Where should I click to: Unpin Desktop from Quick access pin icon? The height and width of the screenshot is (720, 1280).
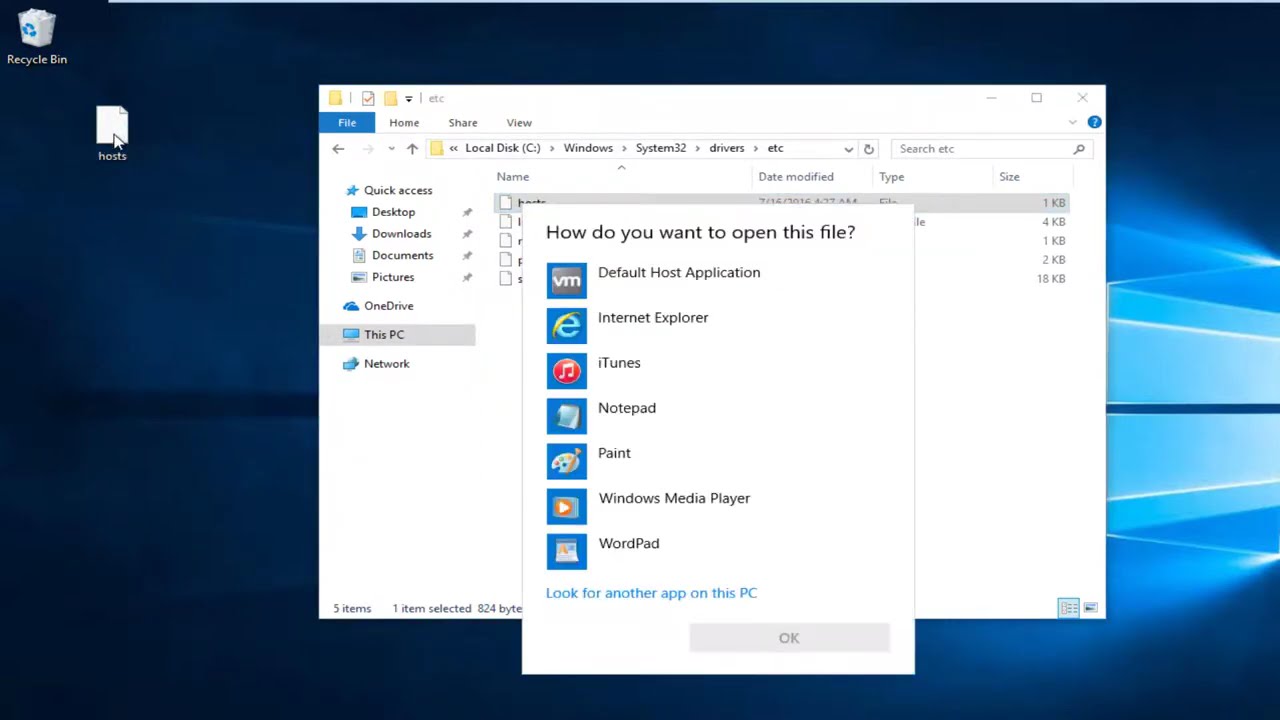pos(467,212)
